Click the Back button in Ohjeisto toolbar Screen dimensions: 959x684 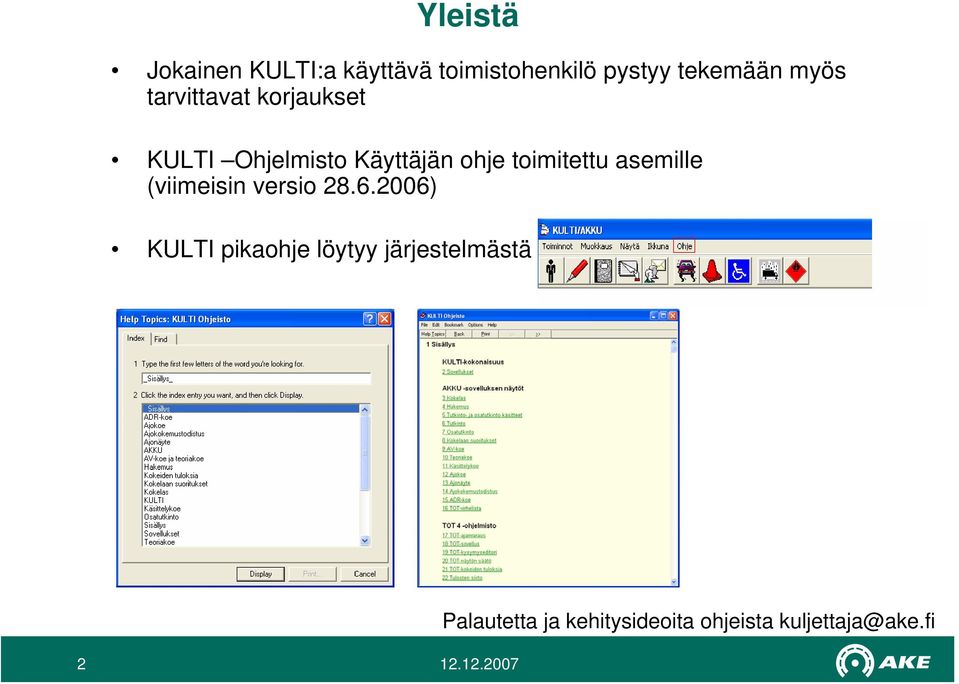click(x=459, y=334)
